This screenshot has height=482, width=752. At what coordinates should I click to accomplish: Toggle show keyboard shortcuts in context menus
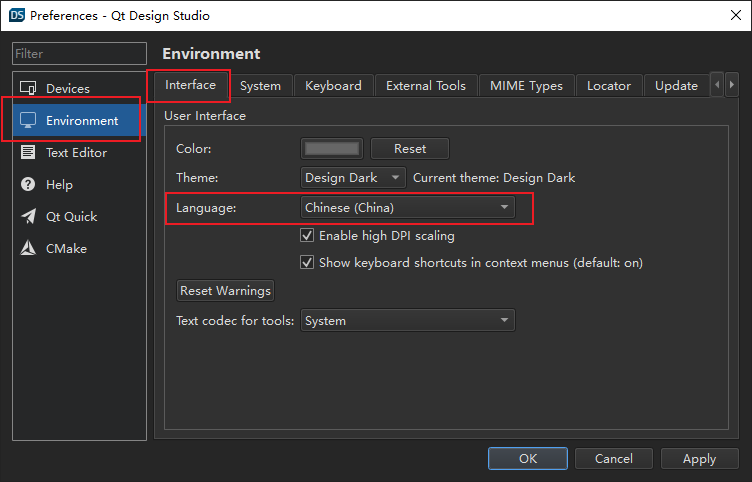(x=308, y=263)
